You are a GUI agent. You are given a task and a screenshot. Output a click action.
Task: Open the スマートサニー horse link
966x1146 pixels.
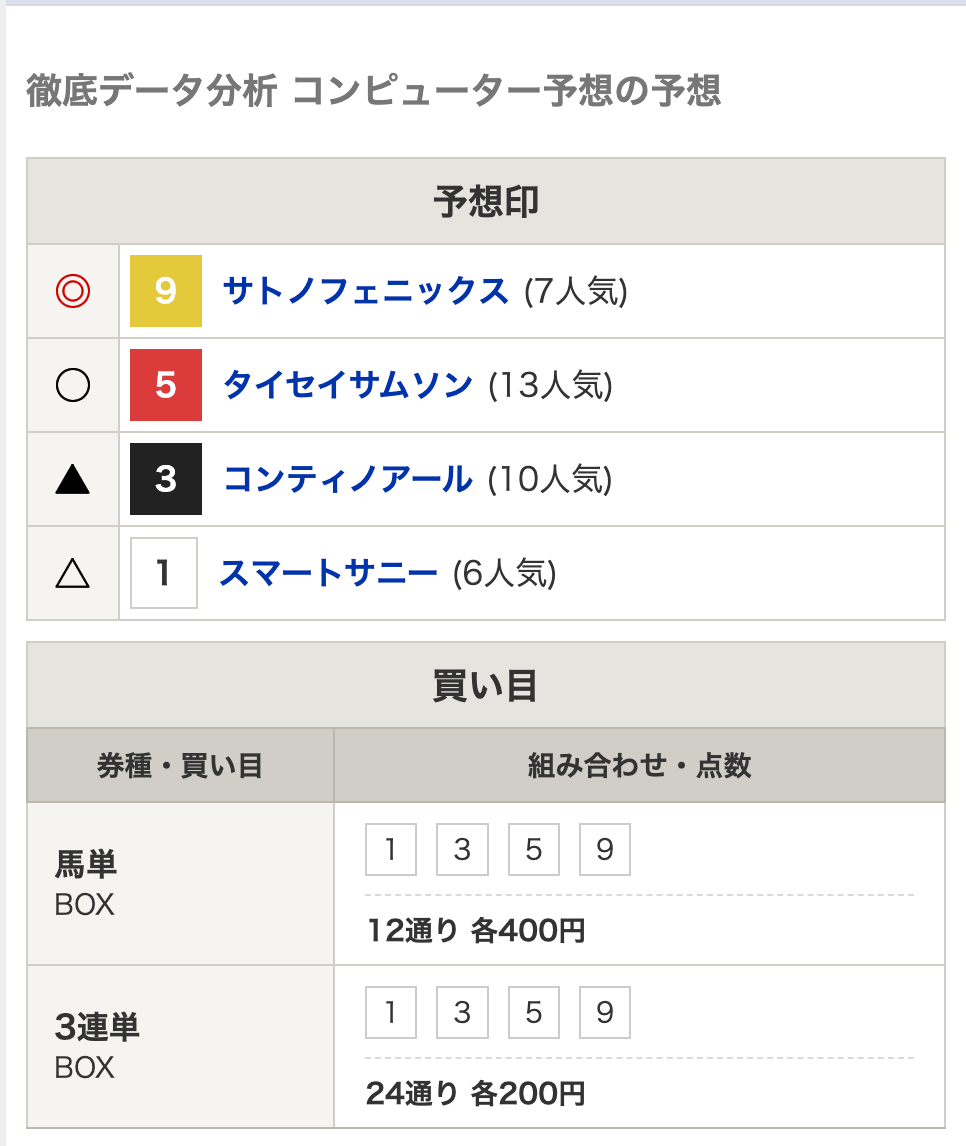click(328, 573)
